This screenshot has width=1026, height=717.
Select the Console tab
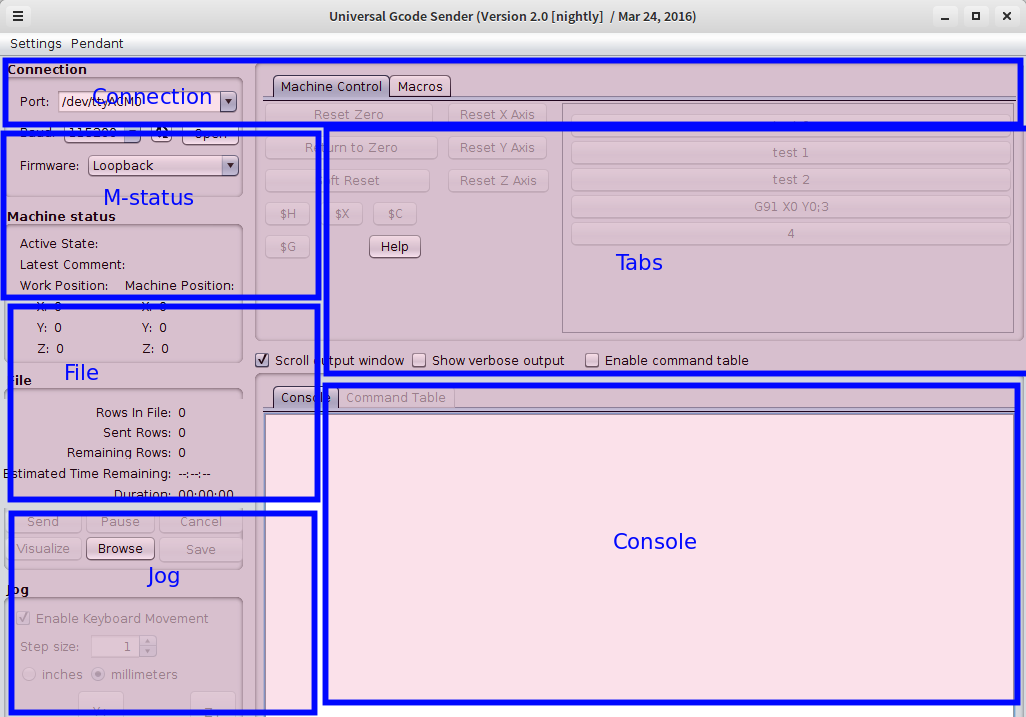point(305,397)
